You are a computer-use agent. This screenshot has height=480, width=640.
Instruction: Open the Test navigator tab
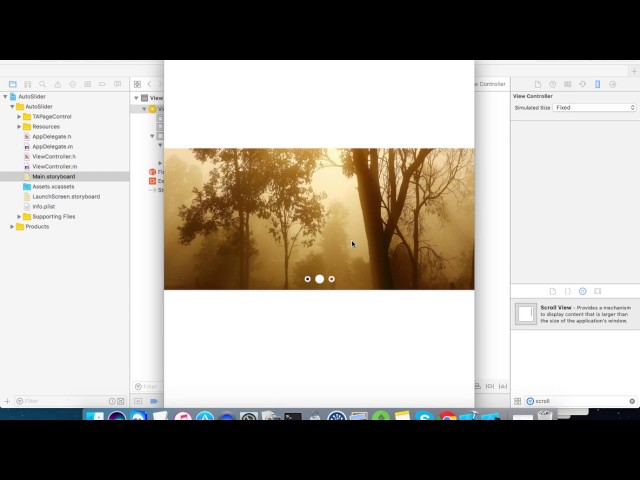click(73, 84)
